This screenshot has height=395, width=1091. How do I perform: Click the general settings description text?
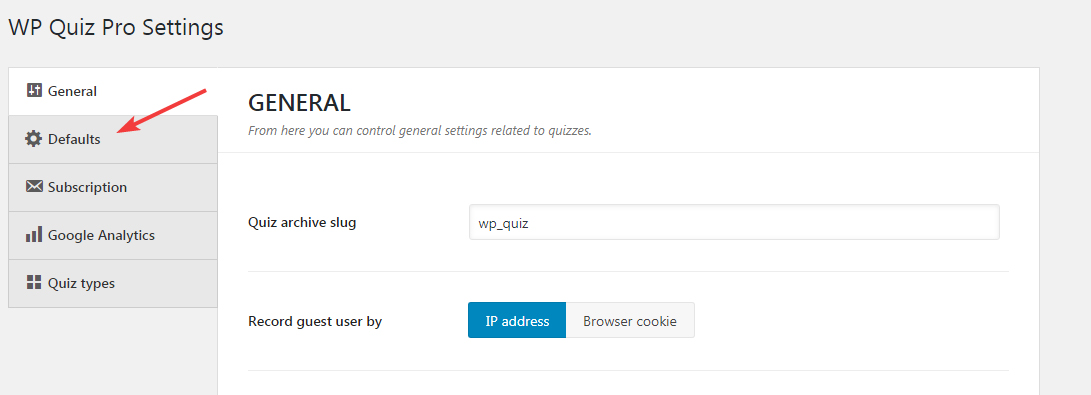(420, 130)
